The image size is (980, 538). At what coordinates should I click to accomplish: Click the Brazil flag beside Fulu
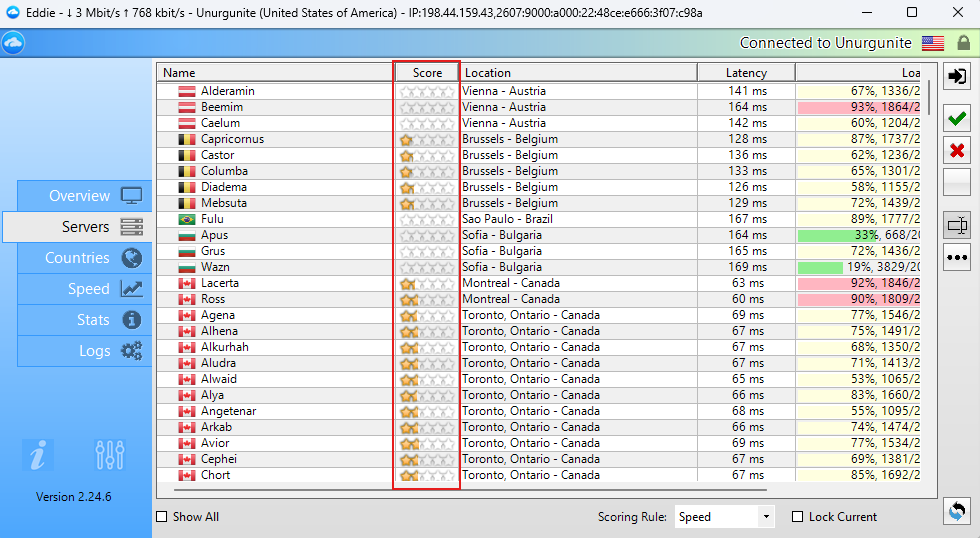click(187, 219)
